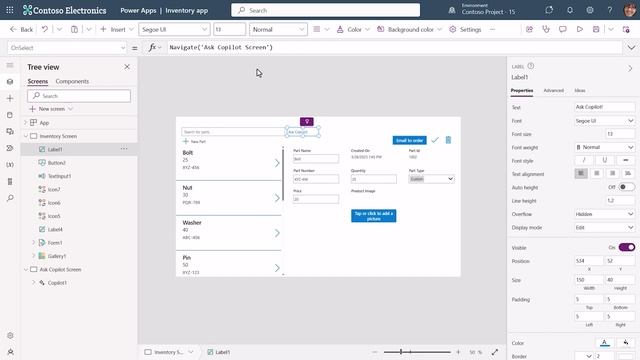Click the Back button
Image resolution: width=640 pixels, height=360 pixels.
click(x=22, y=29)
